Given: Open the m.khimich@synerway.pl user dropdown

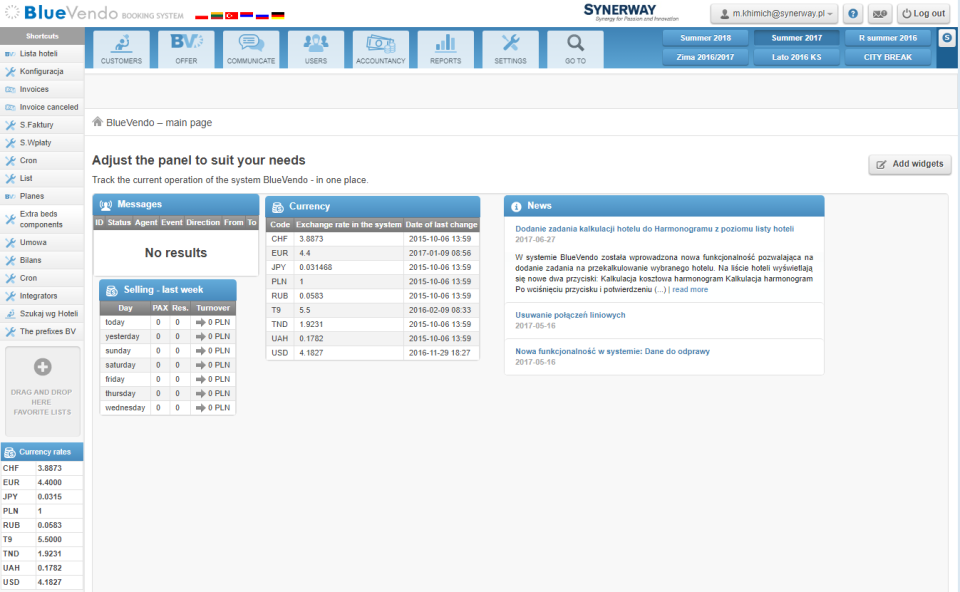Looking at the screenshot, I should coord(775,13).
